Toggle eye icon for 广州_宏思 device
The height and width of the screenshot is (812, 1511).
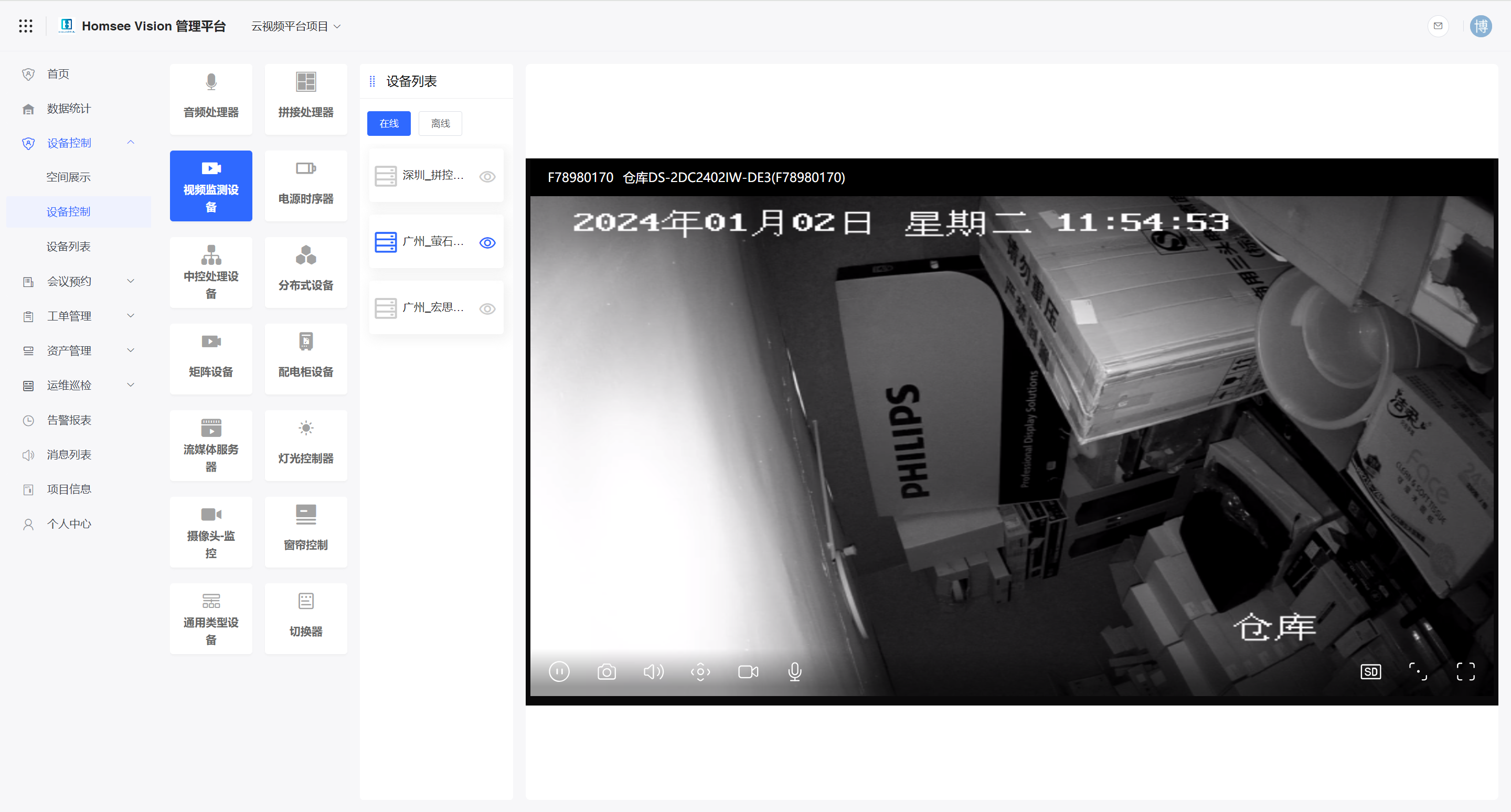[x=487, y=309]
